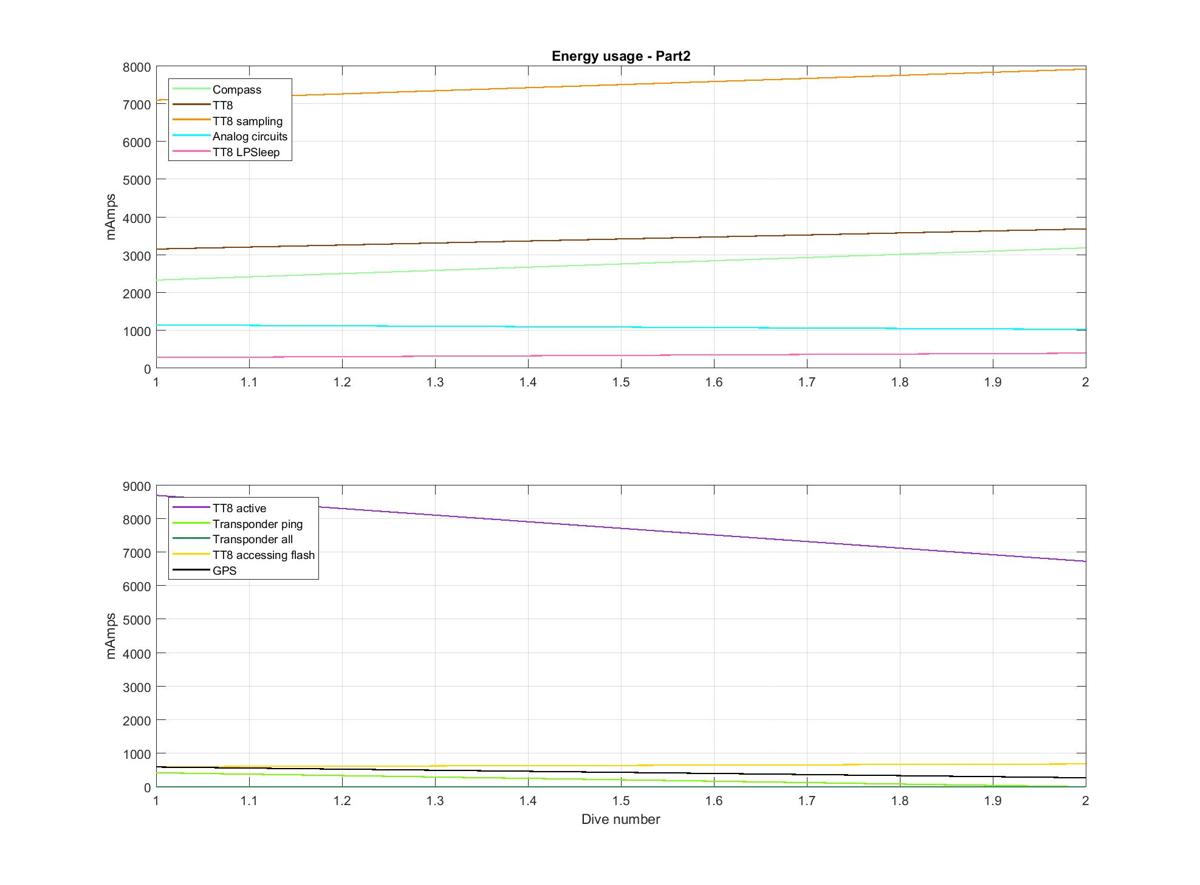
Task: Click the purple TT8 active legend line sample
Action: pos(190,508)
